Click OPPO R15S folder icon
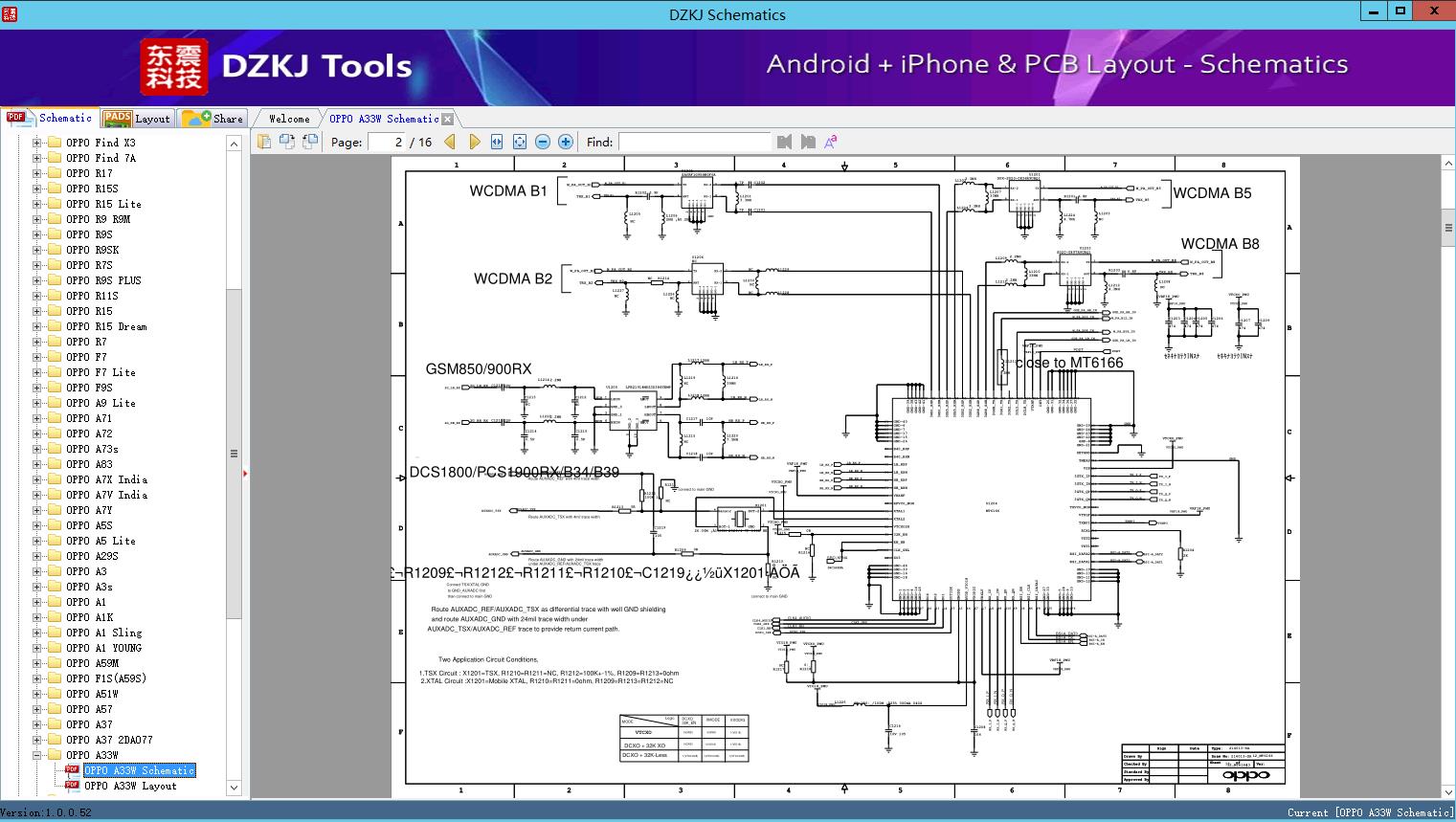Image resolution: width=1456 pixels, height=822 pixels. (x=54, y=189)
